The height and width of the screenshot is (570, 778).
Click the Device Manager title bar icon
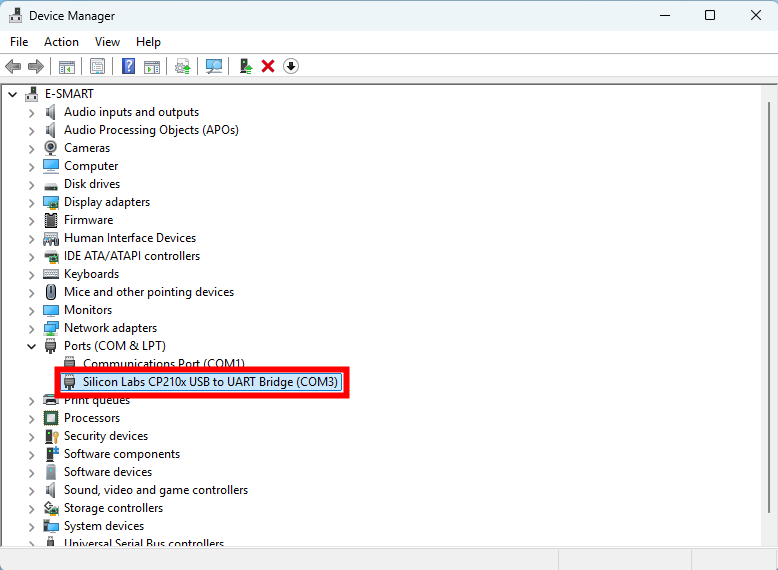(15, 15)
